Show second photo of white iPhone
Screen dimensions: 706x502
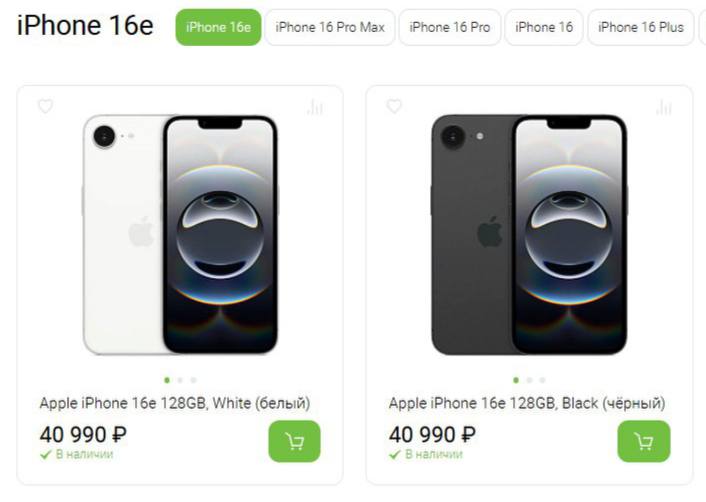[180, 380]
